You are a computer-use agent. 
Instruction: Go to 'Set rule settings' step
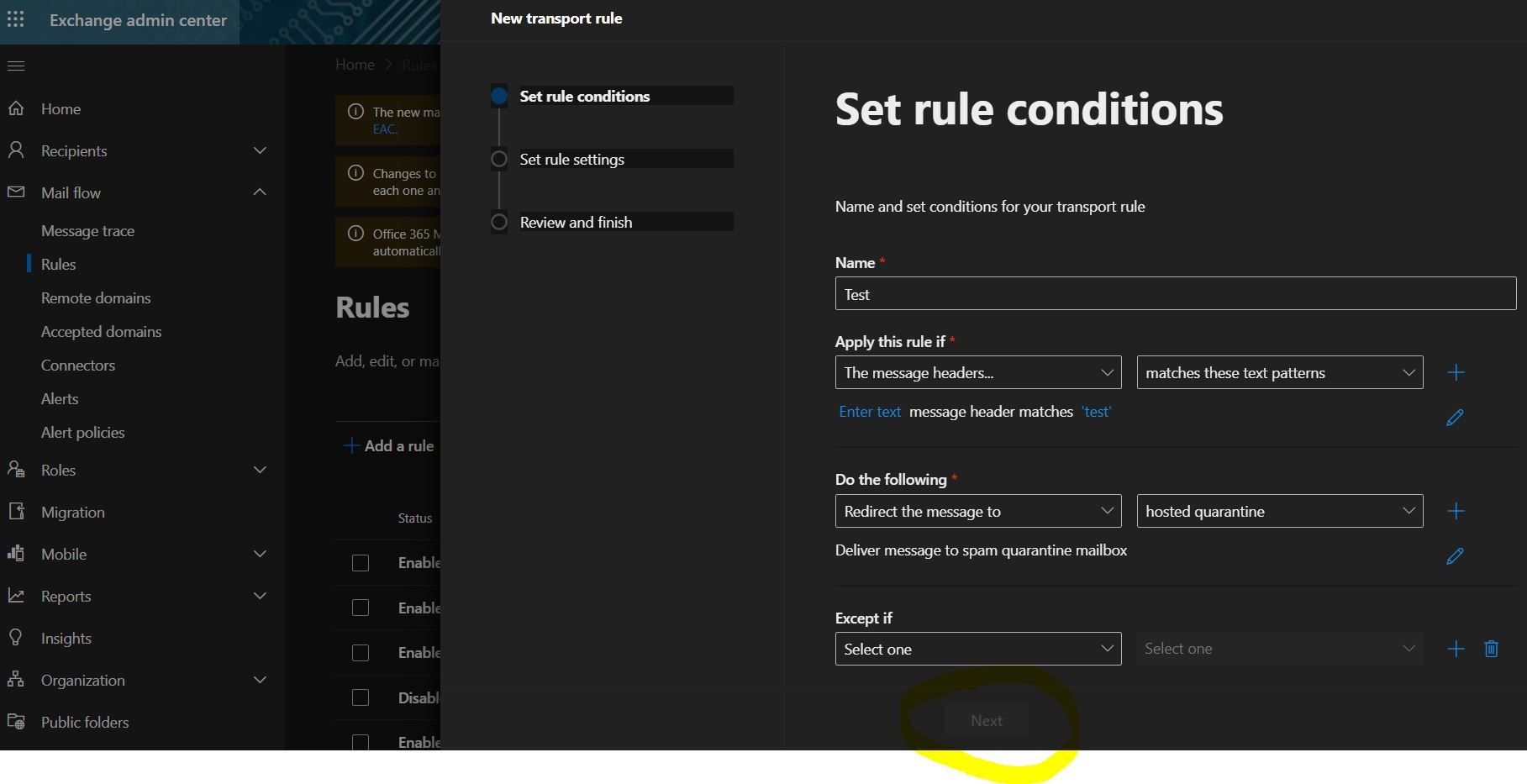pos(572,159)
